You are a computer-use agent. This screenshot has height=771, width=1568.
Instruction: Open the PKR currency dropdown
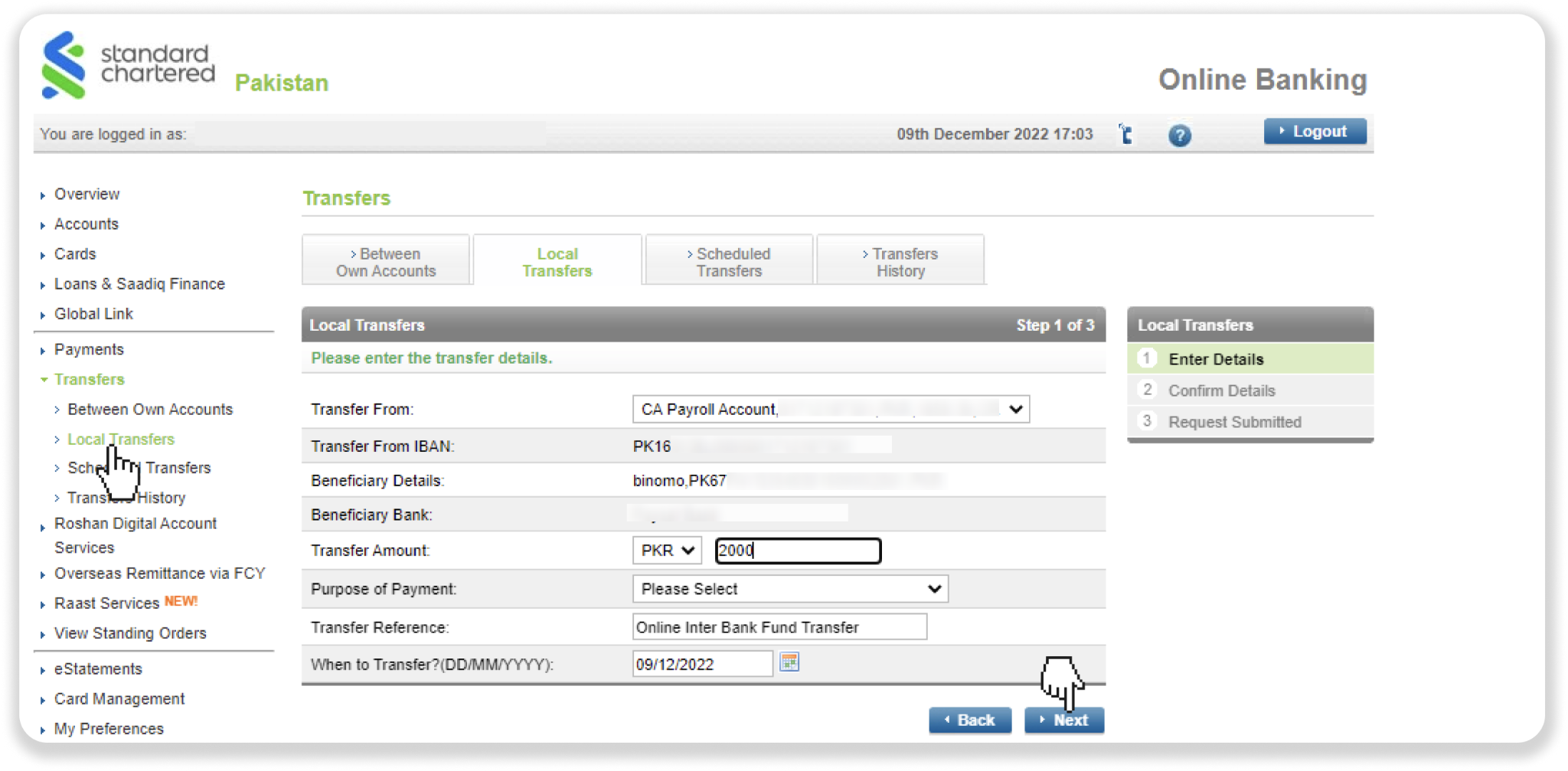(x=666, y=550)
